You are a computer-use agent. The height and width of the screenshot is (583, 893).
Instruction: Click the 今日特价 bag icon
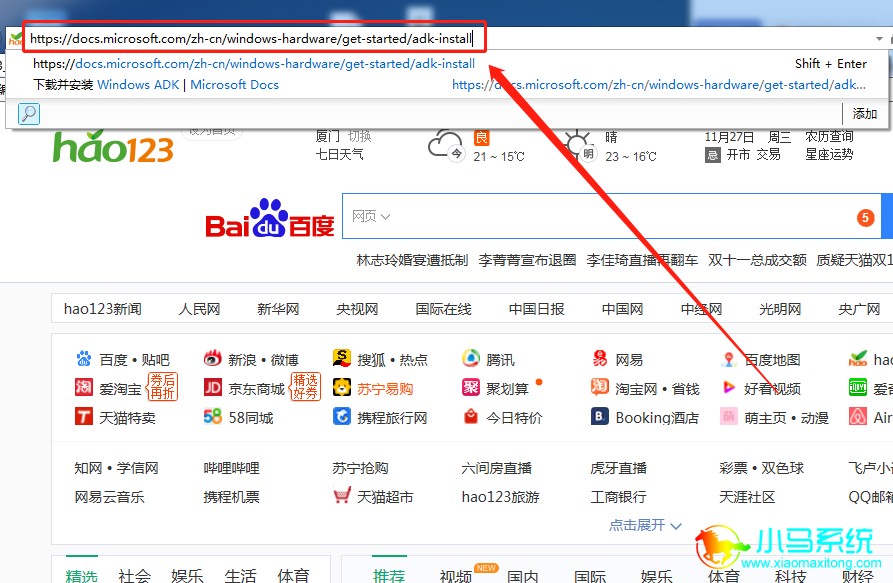point(471,417)
